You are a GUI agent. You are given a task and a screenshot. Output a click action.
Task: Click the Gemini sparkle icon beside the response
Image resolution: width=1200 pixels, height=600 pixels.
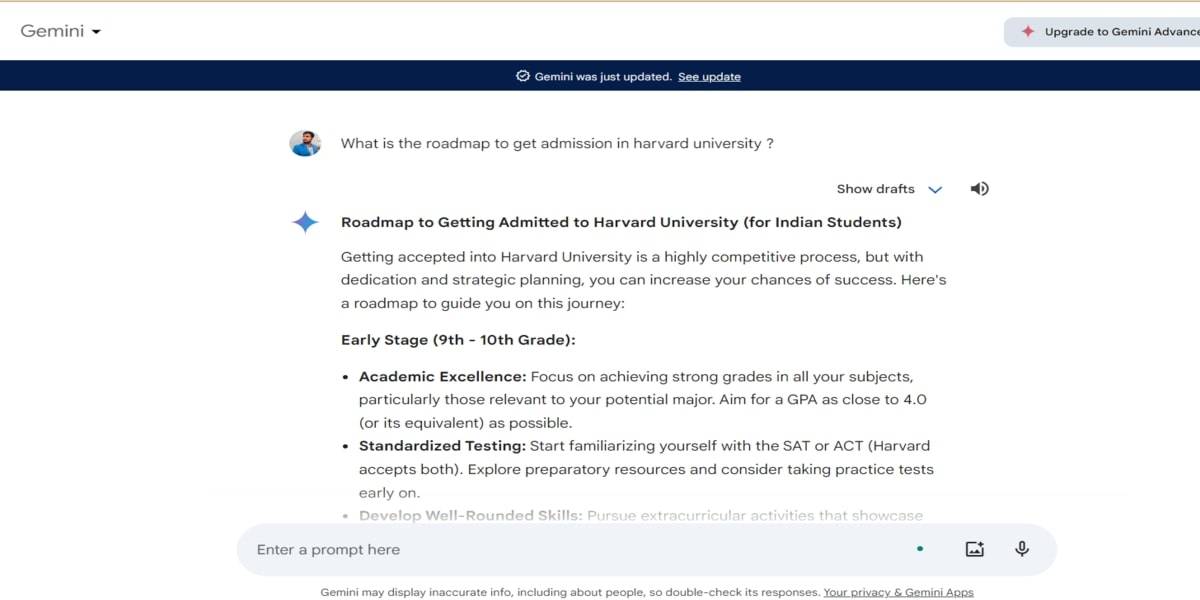307,222
